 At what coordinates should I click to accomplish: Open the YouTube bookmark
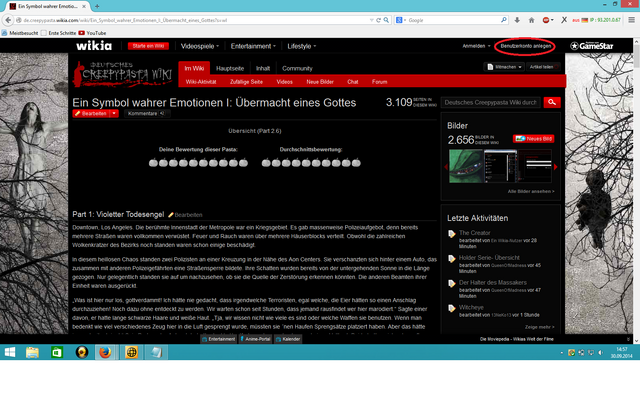[x=92, y=33]
